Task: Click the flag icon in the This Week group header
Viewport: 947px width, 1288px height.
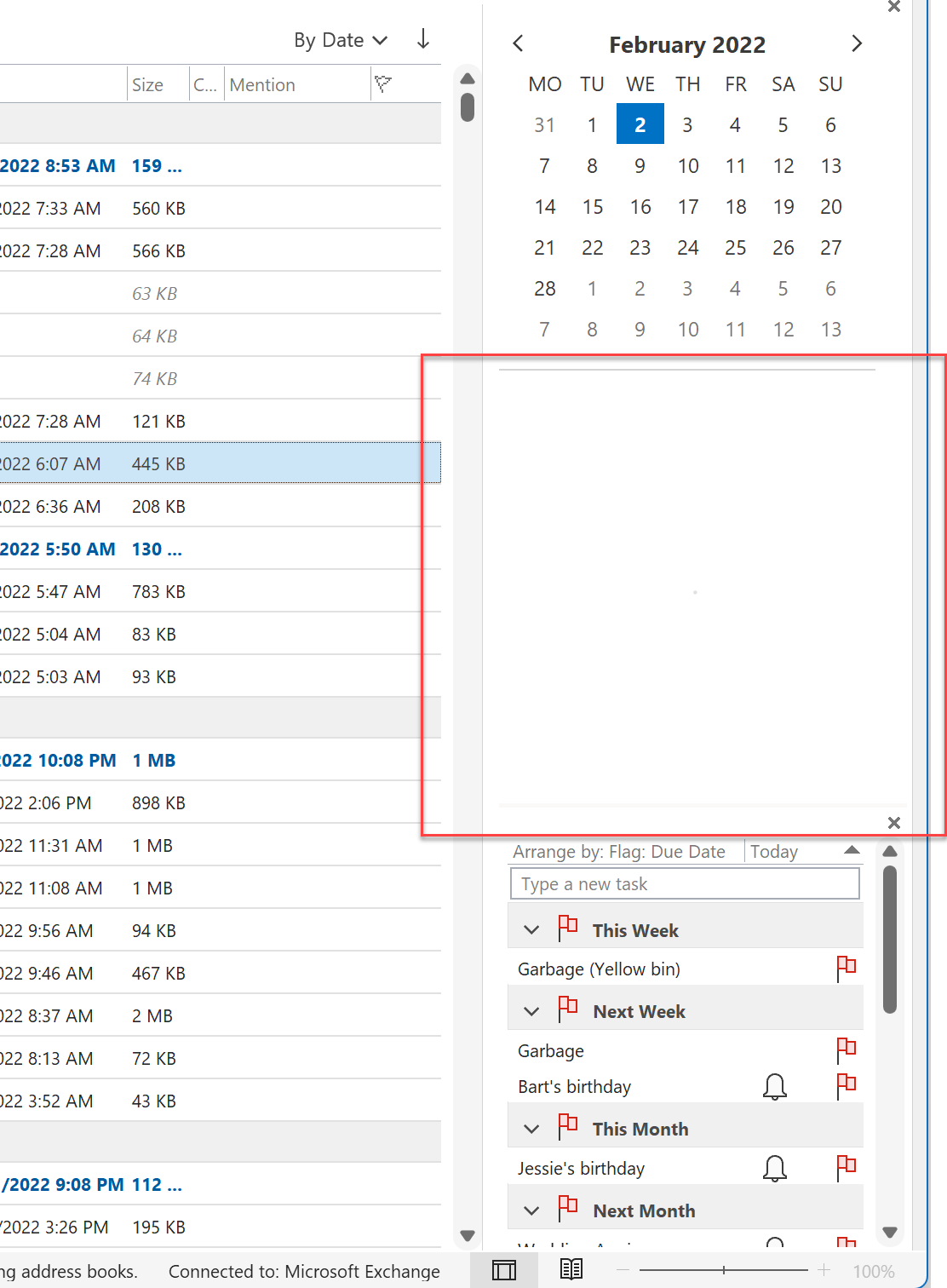Action: tap(567, 928)
